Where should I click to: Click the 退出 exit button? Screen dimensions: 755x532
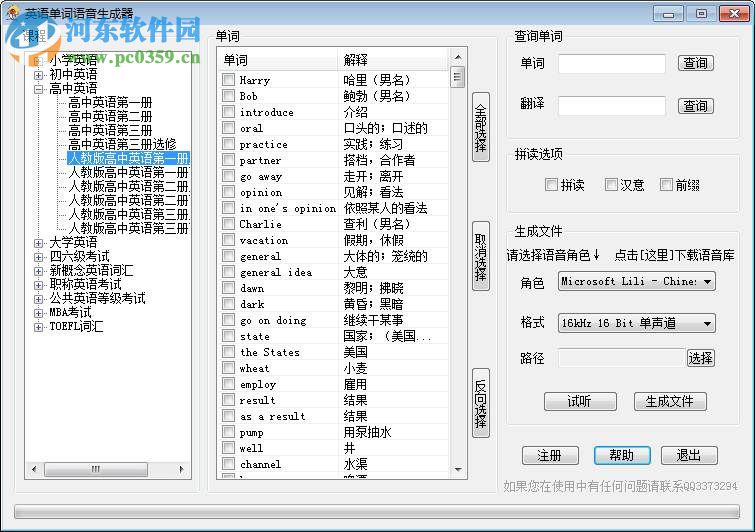(x=689, y=455)
